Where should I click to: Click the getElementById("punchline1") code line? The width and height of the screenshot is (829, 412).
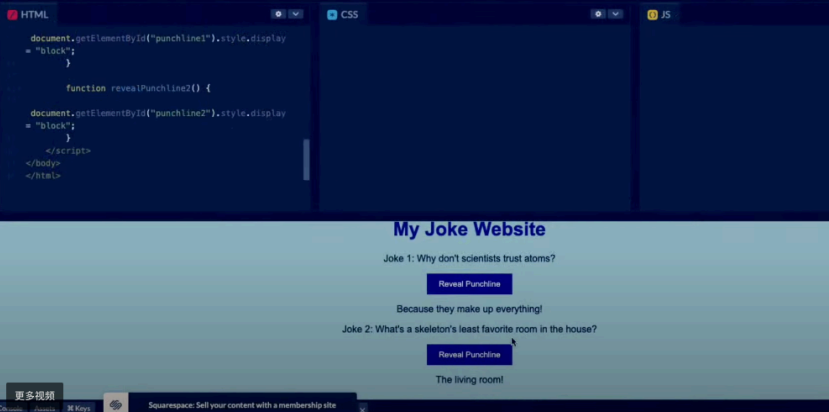point(158,39)
